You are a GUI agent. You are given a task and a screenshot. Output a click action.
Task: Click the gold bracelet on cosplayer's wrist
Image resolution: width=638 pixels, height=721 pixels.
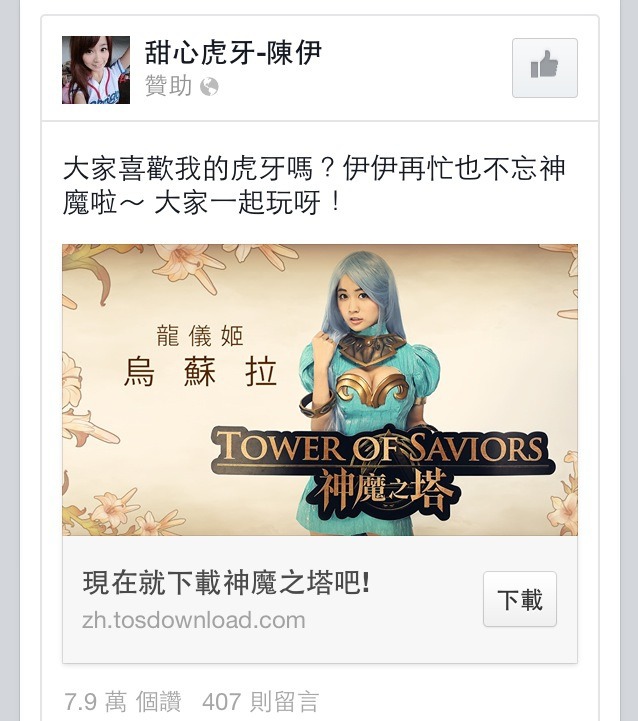316,403
